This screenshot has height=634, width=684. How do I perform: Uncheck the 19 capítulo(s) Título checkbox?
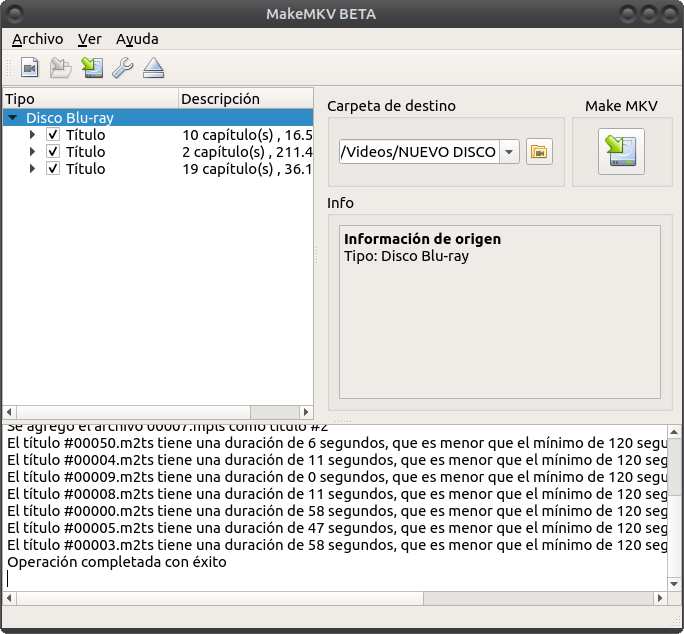click(53, 168)
